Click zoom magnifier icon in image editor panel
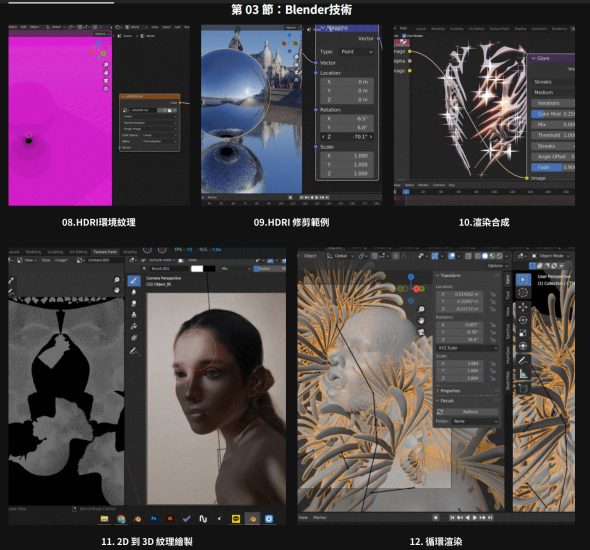 pos(117,280)
